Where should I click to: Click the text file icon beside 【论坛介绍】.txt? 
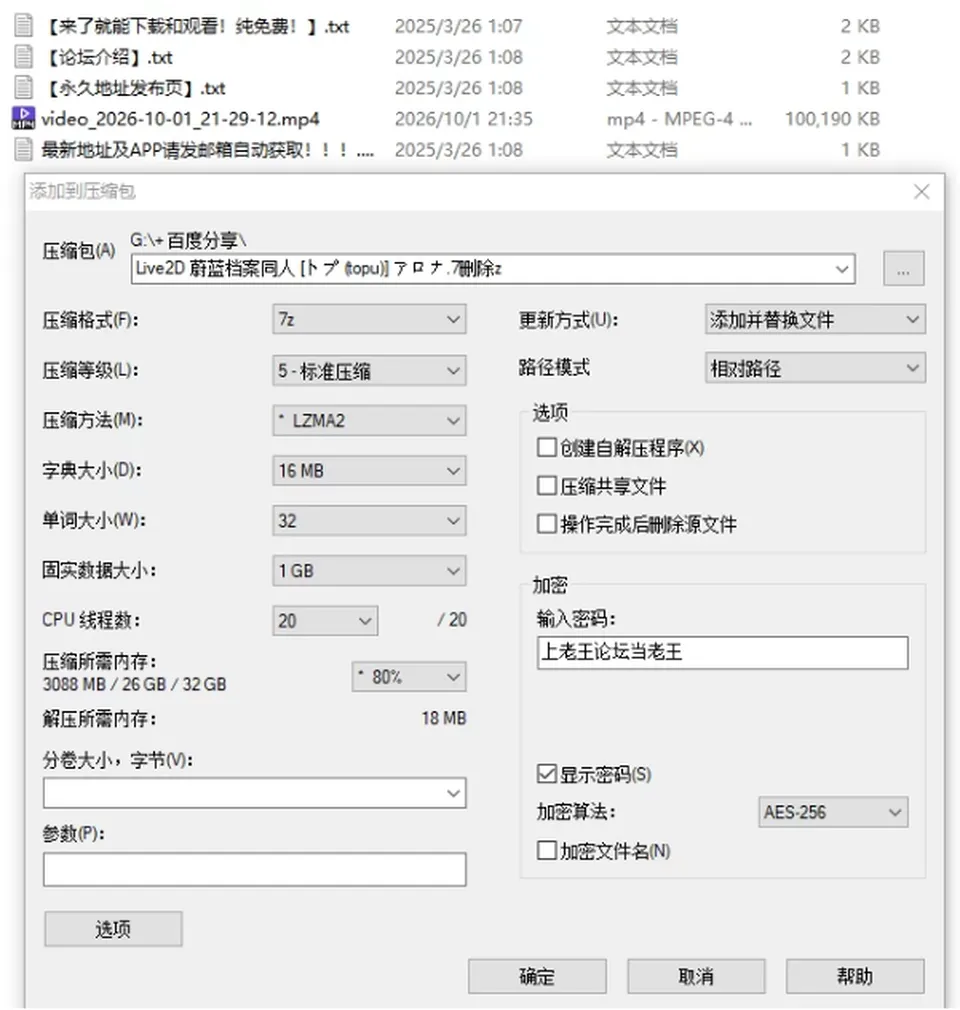[x=24, y=57]
